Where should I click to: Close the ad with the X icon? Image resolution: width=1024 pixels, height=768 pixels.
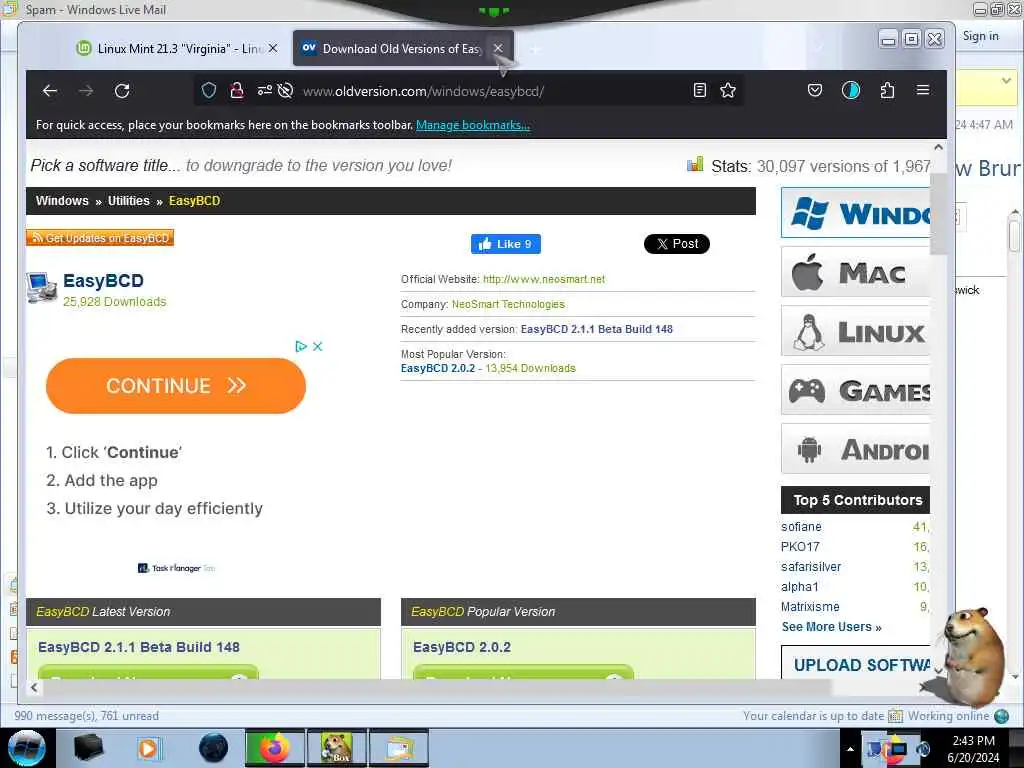tap(317, 346)
